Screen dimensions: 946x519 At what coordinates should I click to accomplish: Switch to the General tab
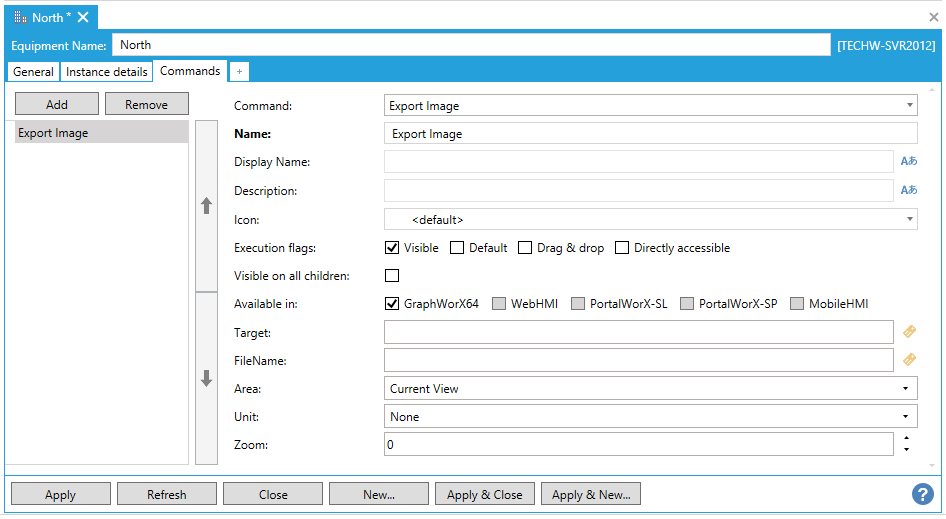pos(33,72)
